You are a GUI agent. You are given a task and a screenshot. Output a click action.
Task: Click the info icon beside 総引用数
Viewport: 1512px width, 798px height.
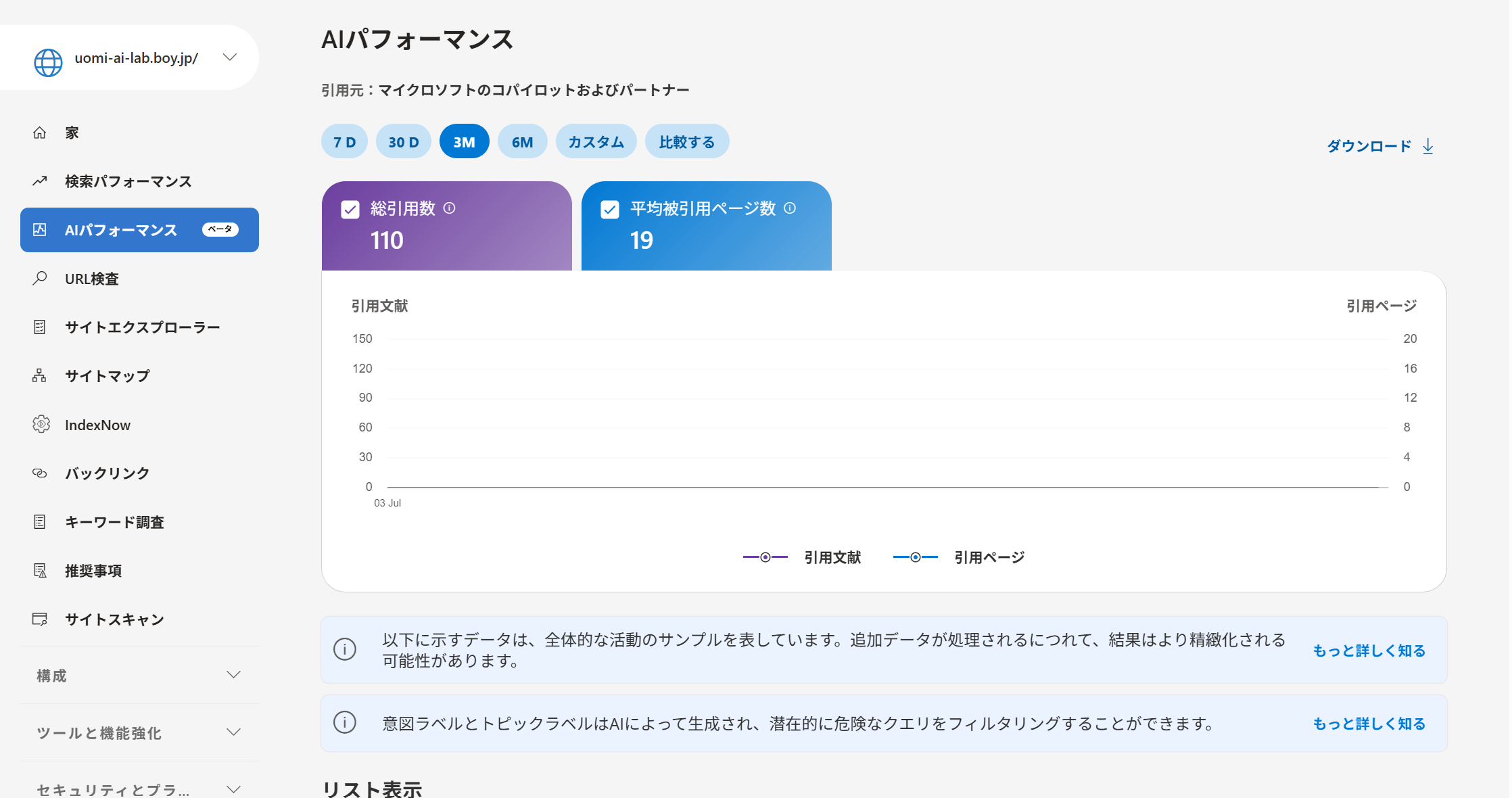tap(449, 208)
